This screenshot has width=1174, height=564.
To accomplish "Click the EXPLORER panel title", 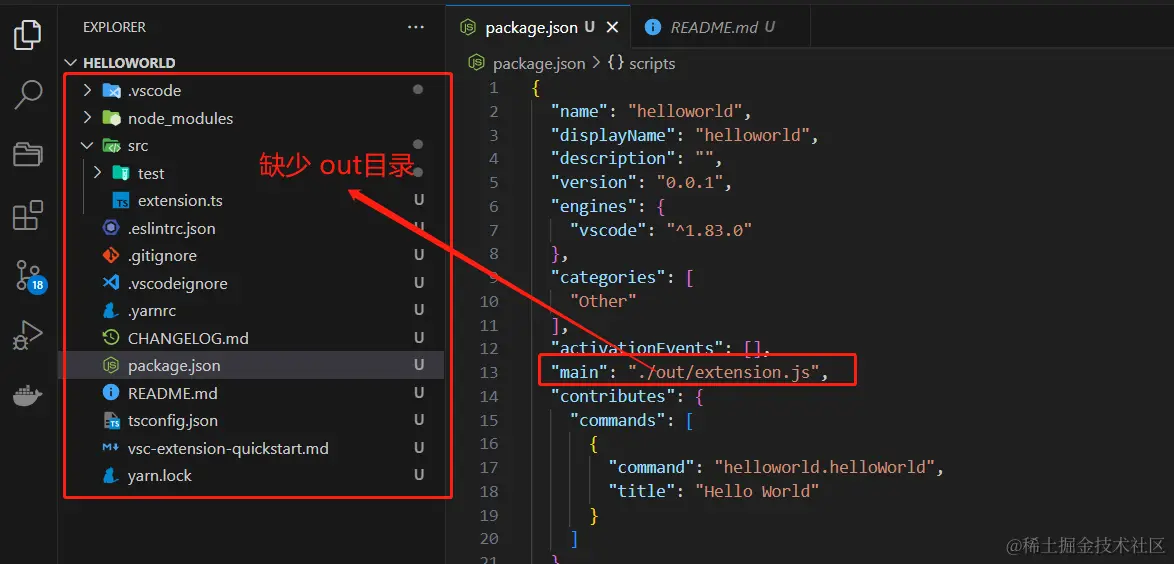I will [x=115, y=27].
